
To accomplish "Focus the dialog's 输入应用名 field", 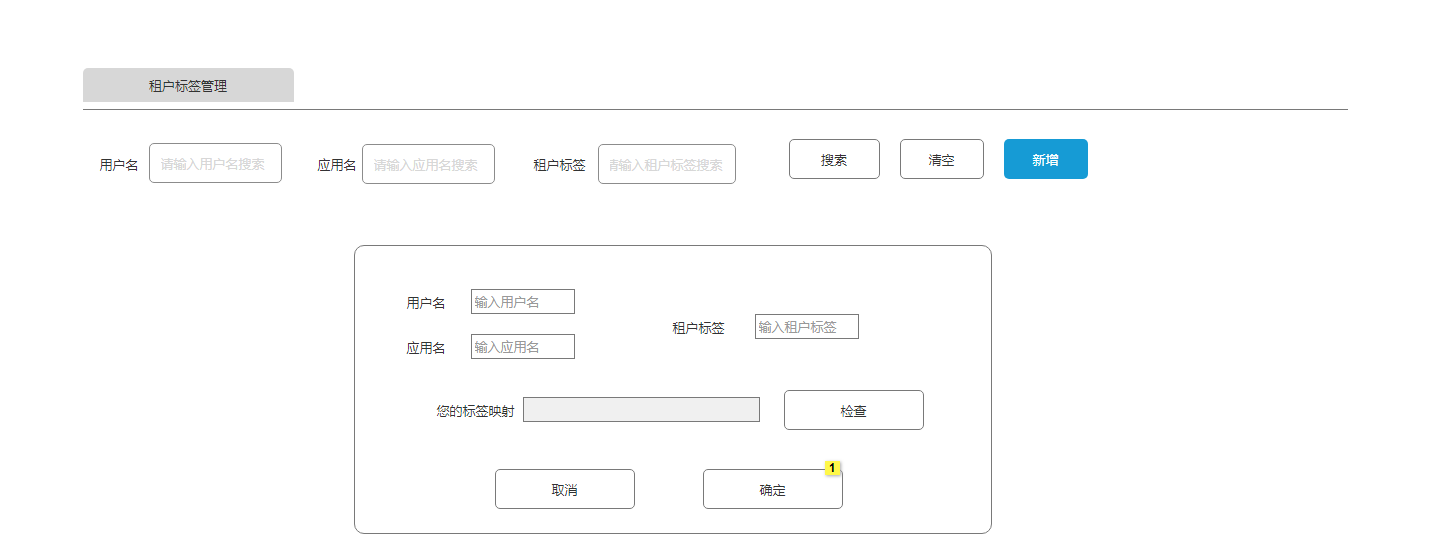I will [x=523, y=346].
